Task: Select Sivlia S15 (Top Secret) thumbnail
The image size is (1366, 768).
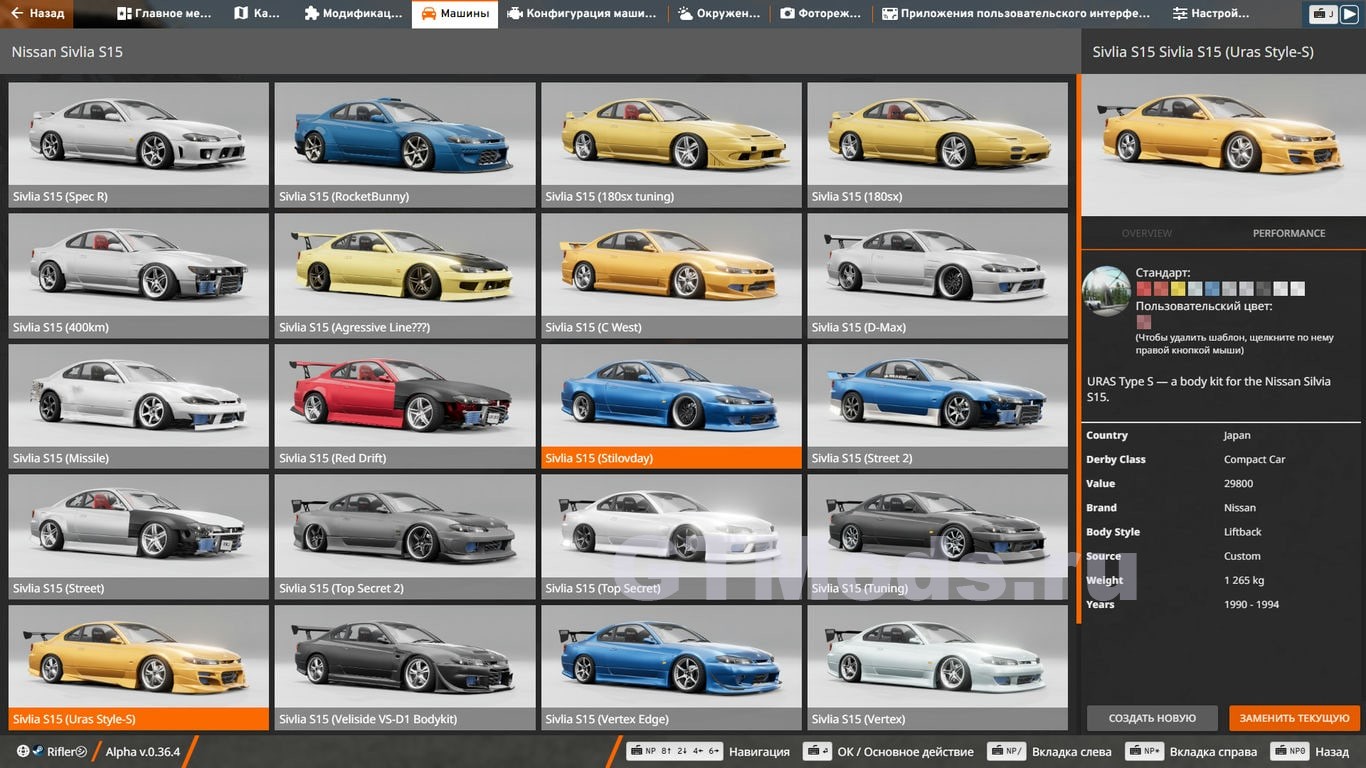Action: (x=671, y=536)
